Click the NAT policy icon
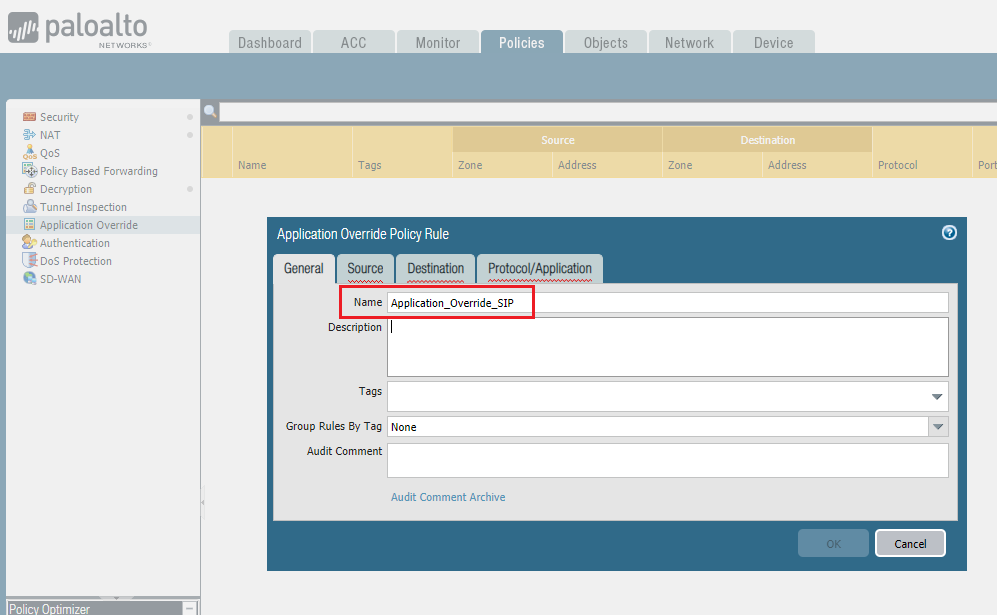 click(x=29, y=135)
